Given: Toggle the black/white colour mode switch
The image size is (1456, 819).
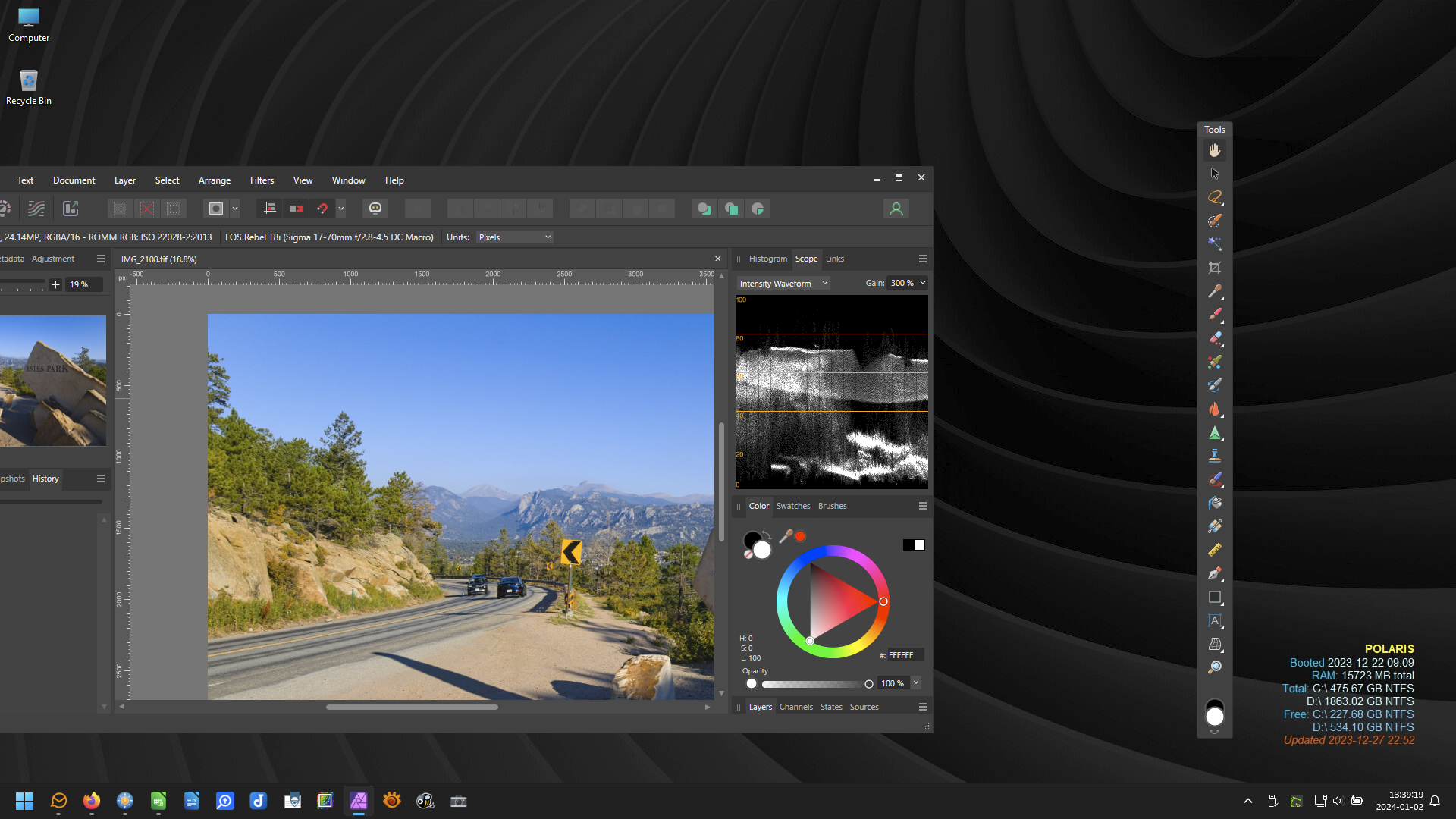Looking at the screenshot, I should pos(913,544).
